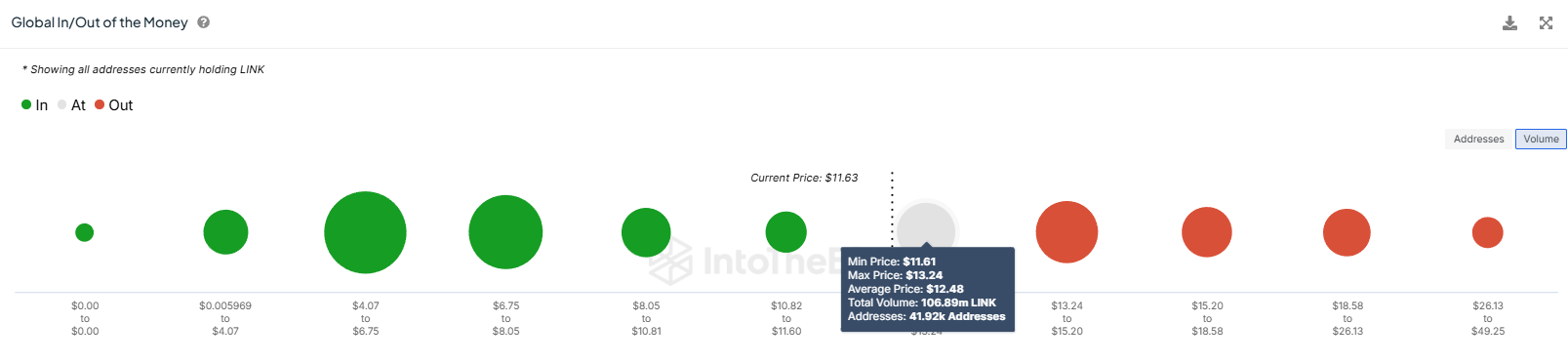Select green bubble for $6.75 to $8.05
Image resolution: width=1568 pixels, height=363 pixels.
coord(505,232)
